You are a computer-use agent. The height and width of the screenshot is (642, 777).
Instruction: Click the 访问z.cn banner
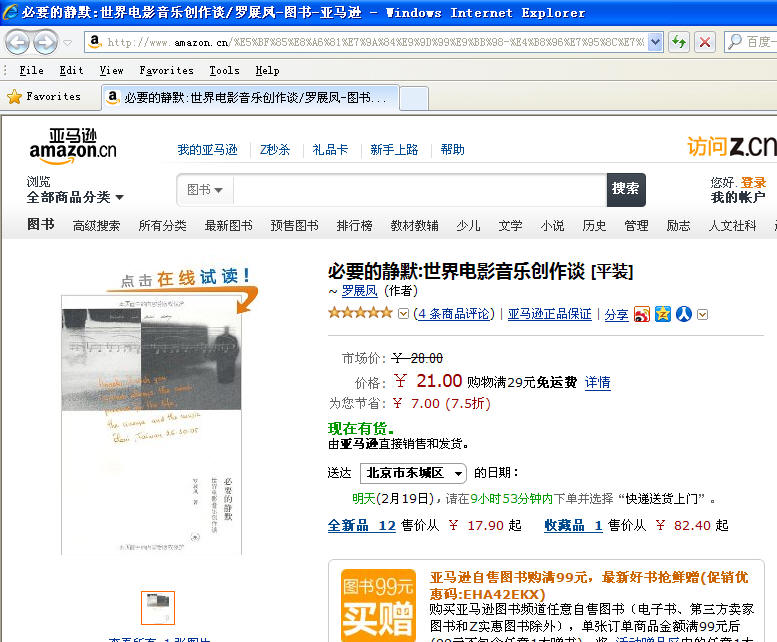coord(731,147)
